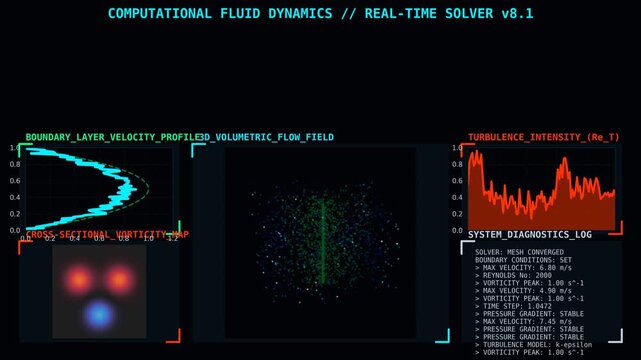This screenshot has height=360, width=641.
Task: Click the 0.2 y-axis label on turbulence chart
Action: point(457,214)
